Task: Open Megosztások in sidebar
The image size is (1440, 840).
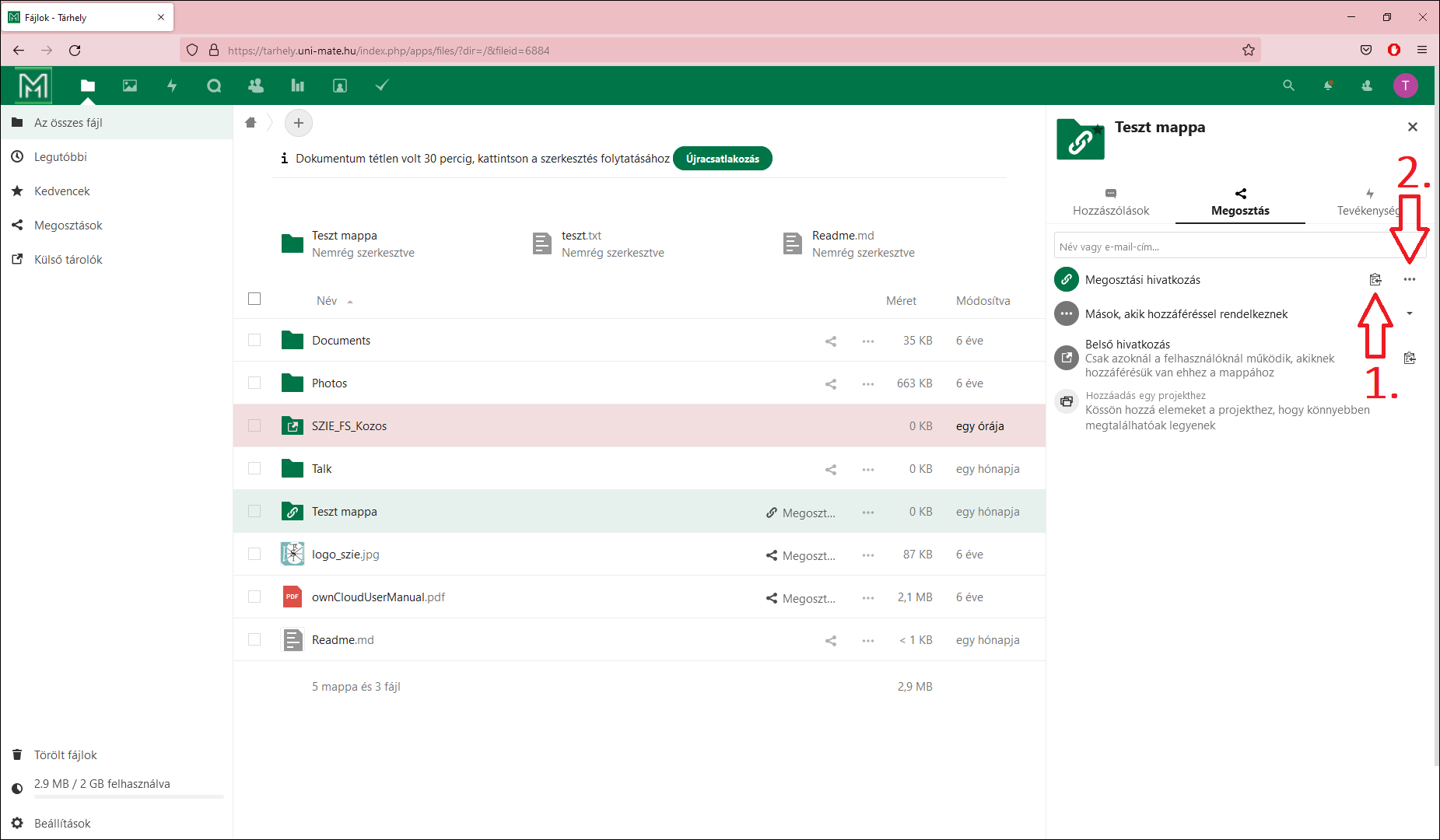Action: coord(117,226)
